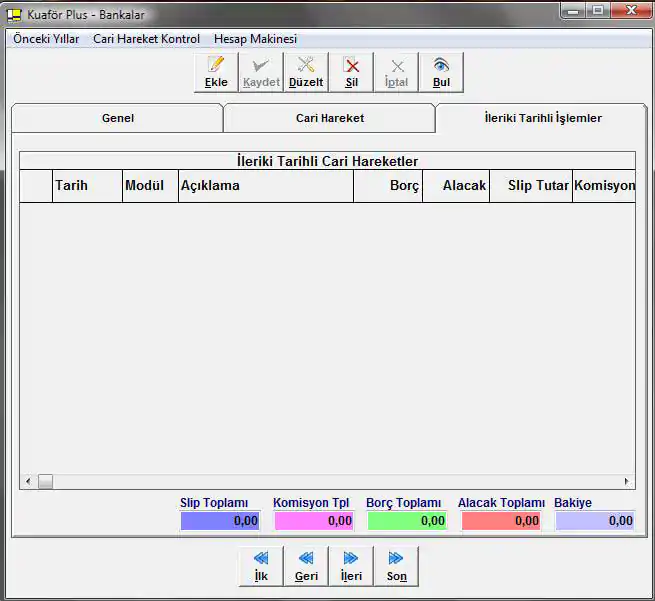This screenshot has height=601, width=655.
Task: Advance to next record with İleri
Action: tap(351, 559)
